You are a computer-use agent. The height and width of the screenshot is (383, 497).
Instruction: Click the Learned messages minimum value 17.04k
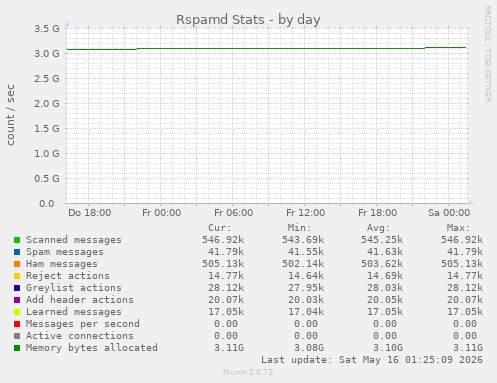pos(306,312)
